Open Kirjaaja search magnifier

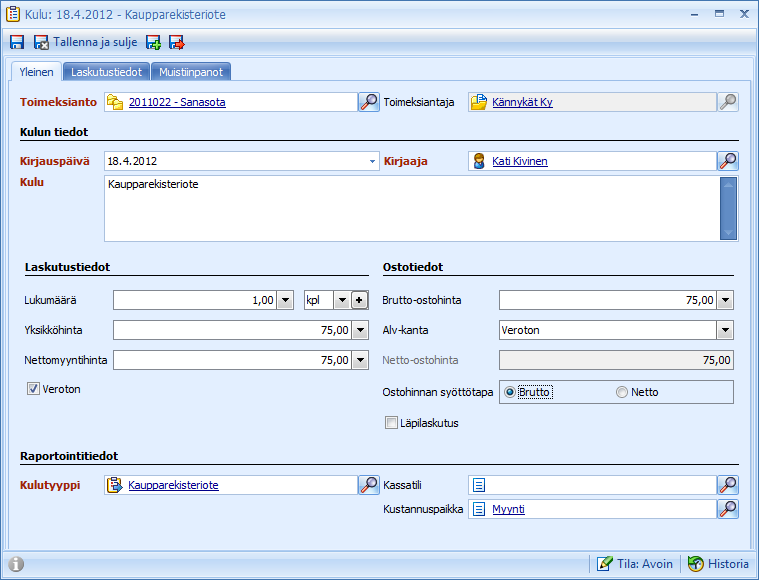[728, 161]
